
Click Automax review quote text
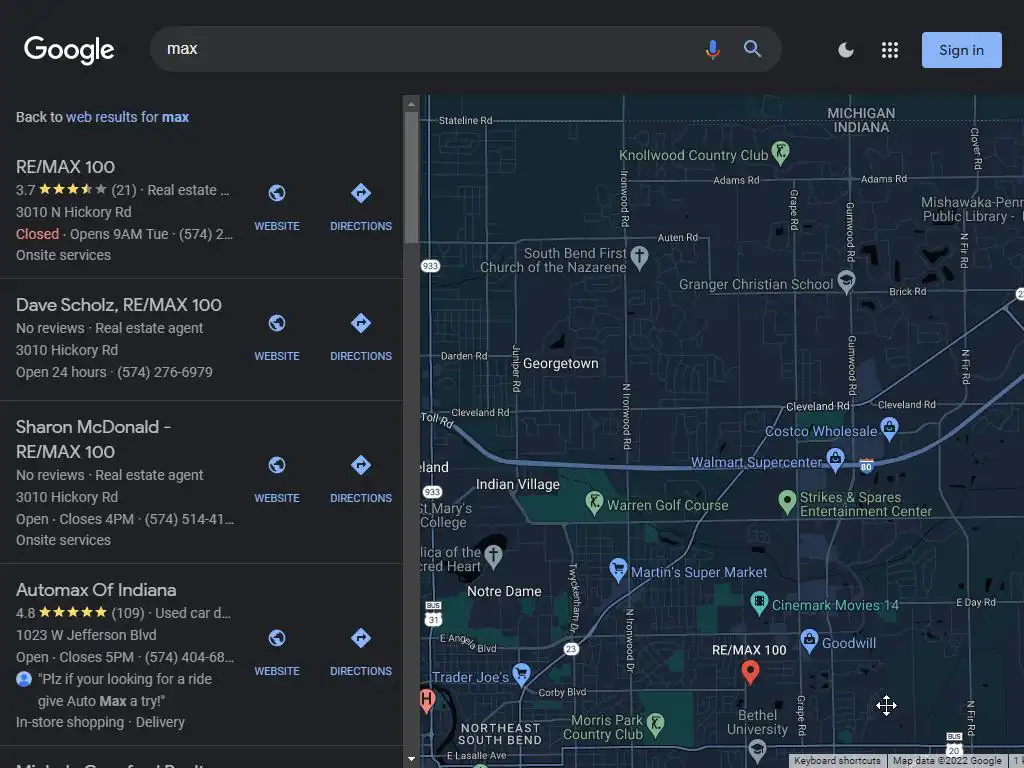pyautogui.click(x=124, y=690)
